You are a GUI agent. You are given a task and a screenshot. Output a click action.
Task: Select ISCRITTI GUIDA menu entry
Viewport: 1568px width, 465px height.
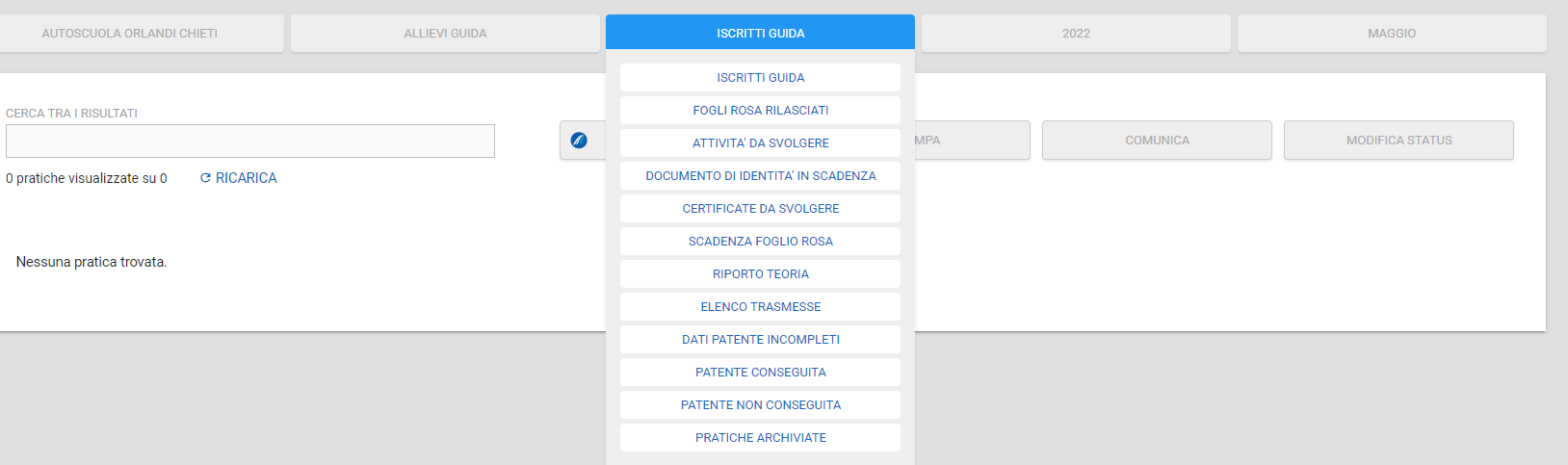tap(760, 78)
